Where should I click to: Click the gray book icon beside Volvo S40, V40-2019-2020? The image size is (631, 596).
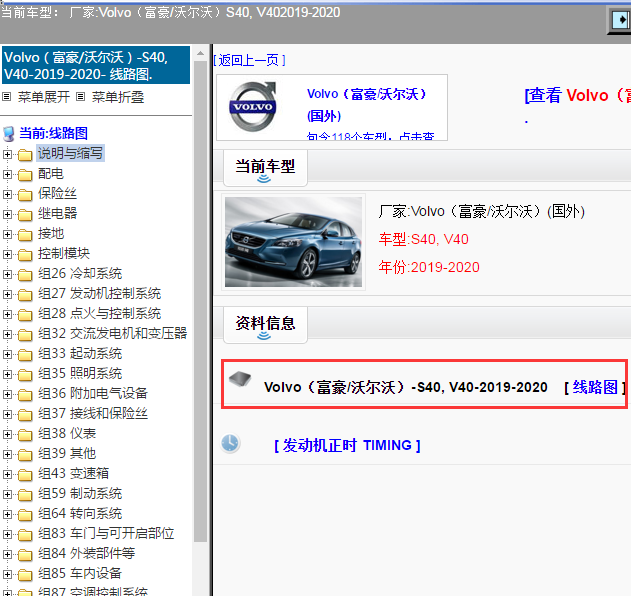click(x=240, y=378)
